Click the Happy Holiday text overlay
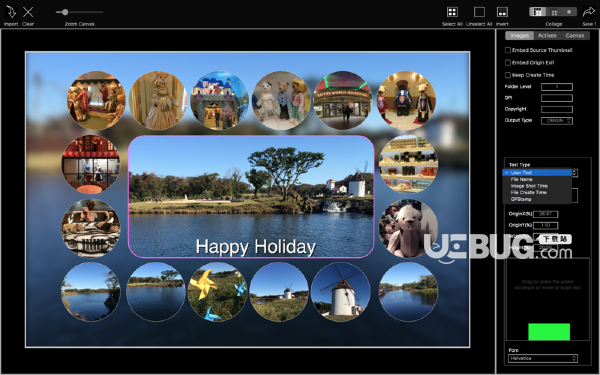600x375 pixels. pos(256,247)
